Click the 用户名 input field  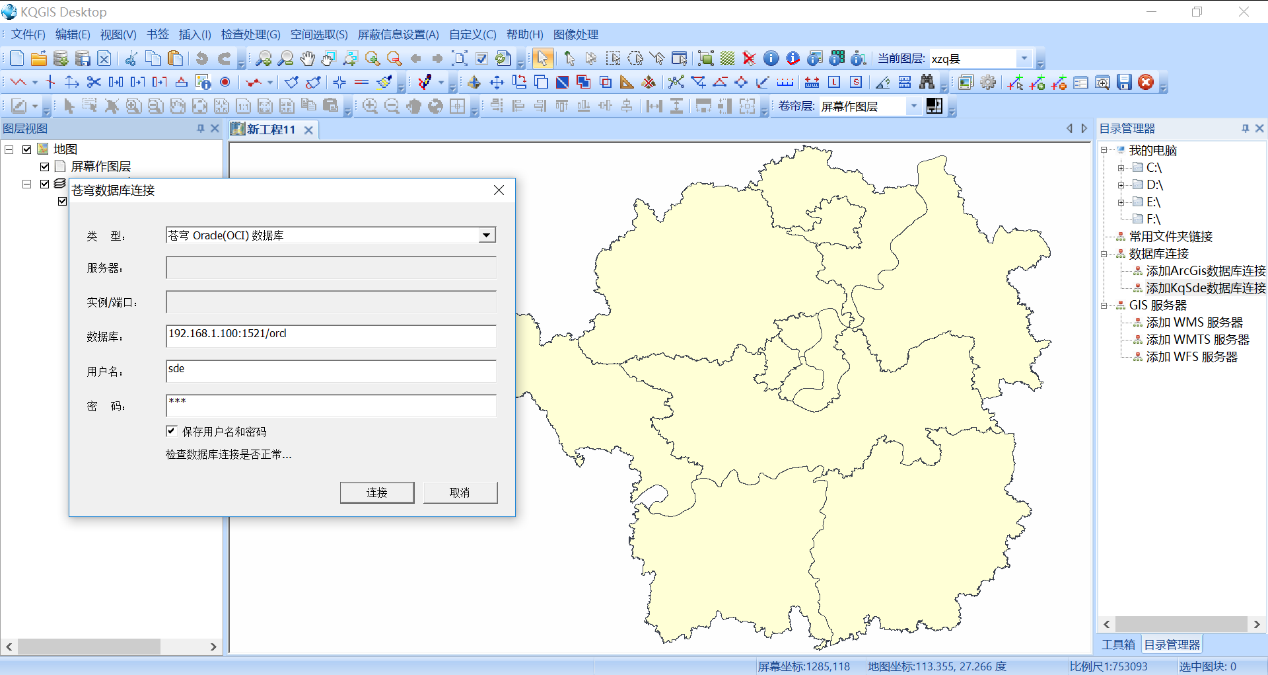331,371
